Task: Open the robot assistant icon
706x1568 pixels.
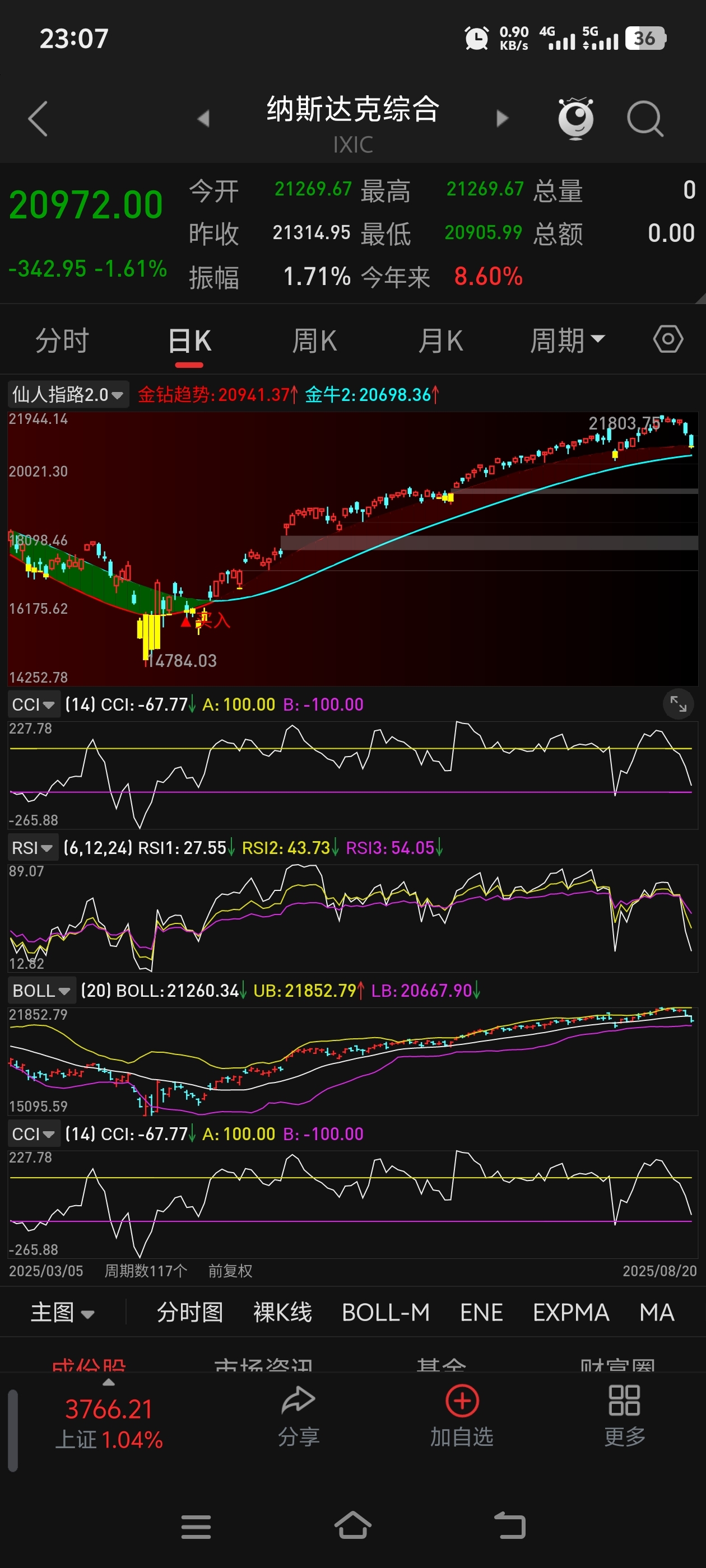Action: 575,118
